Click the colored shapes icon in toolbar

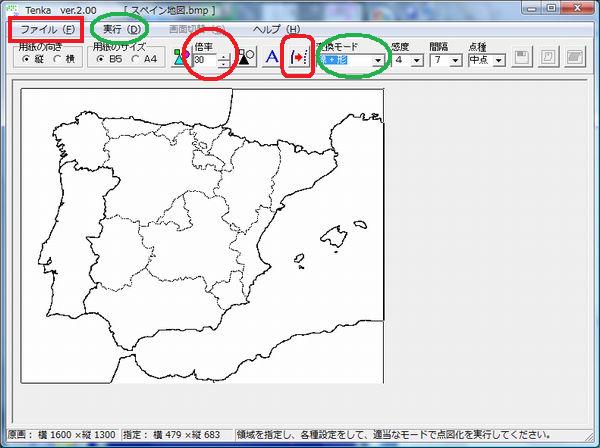180,59
